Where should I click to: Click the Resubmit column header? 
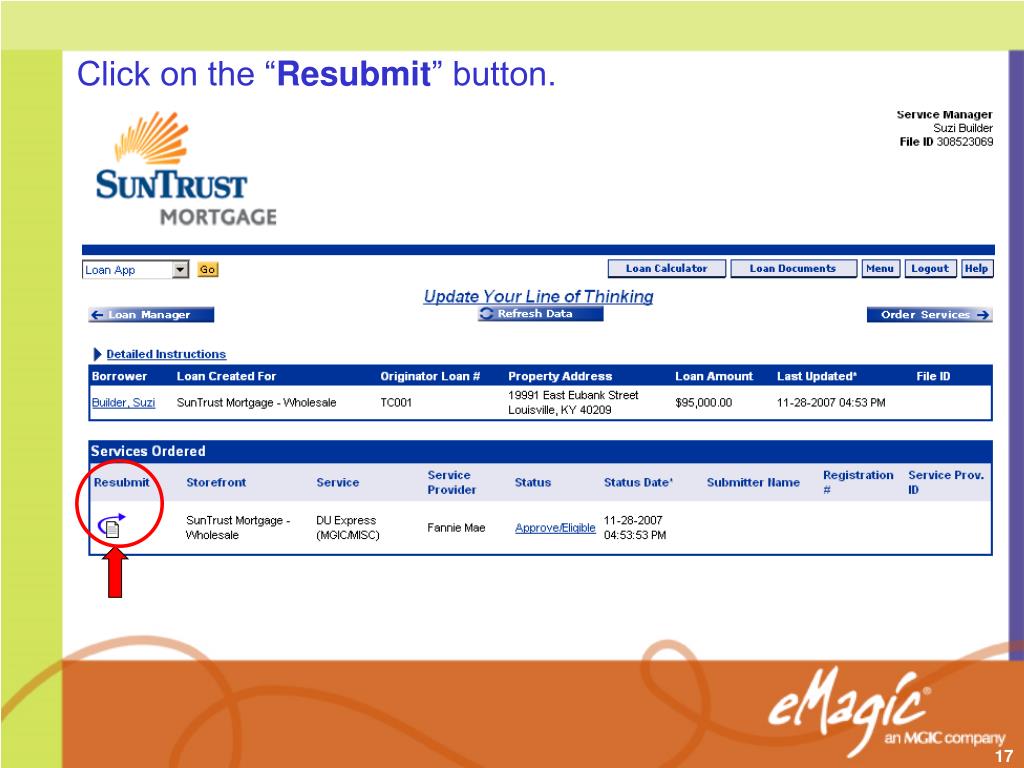coord(121,483)
